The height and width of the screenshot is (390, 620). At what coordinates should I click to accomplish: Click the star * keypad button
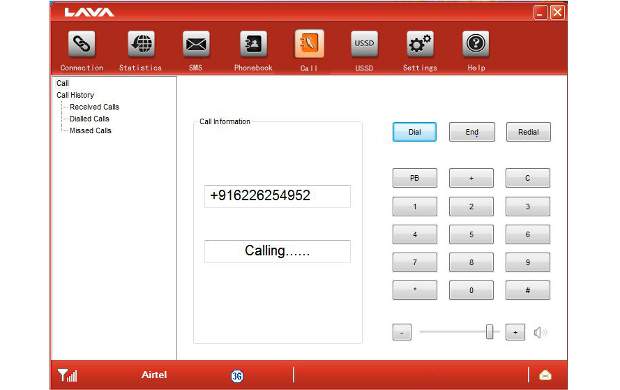click(x=415, y=290)
